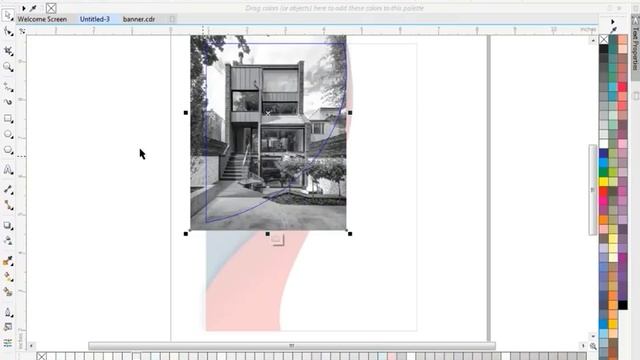Image resolution: width=640 pixels, height=360 pixels.
Task: Select the Drop Shadow tool
Action: (8, 225)
